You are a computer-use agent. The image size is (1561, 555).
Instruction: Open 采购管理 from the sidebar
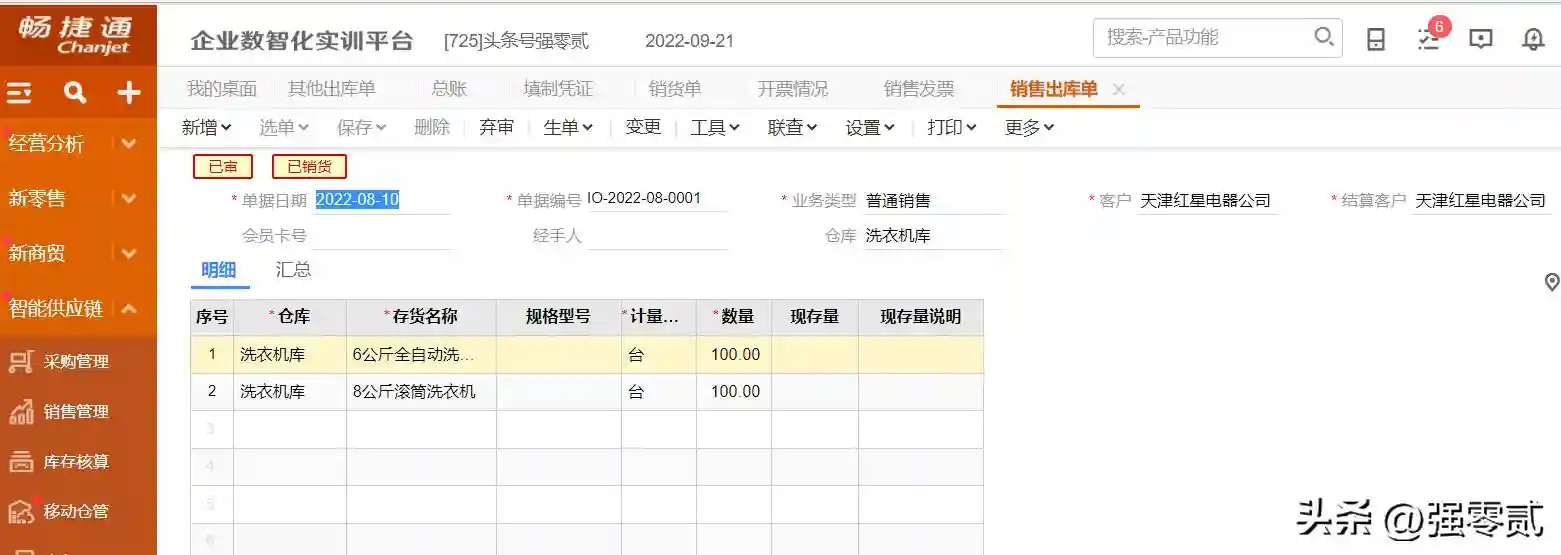[x=76, y=361]
